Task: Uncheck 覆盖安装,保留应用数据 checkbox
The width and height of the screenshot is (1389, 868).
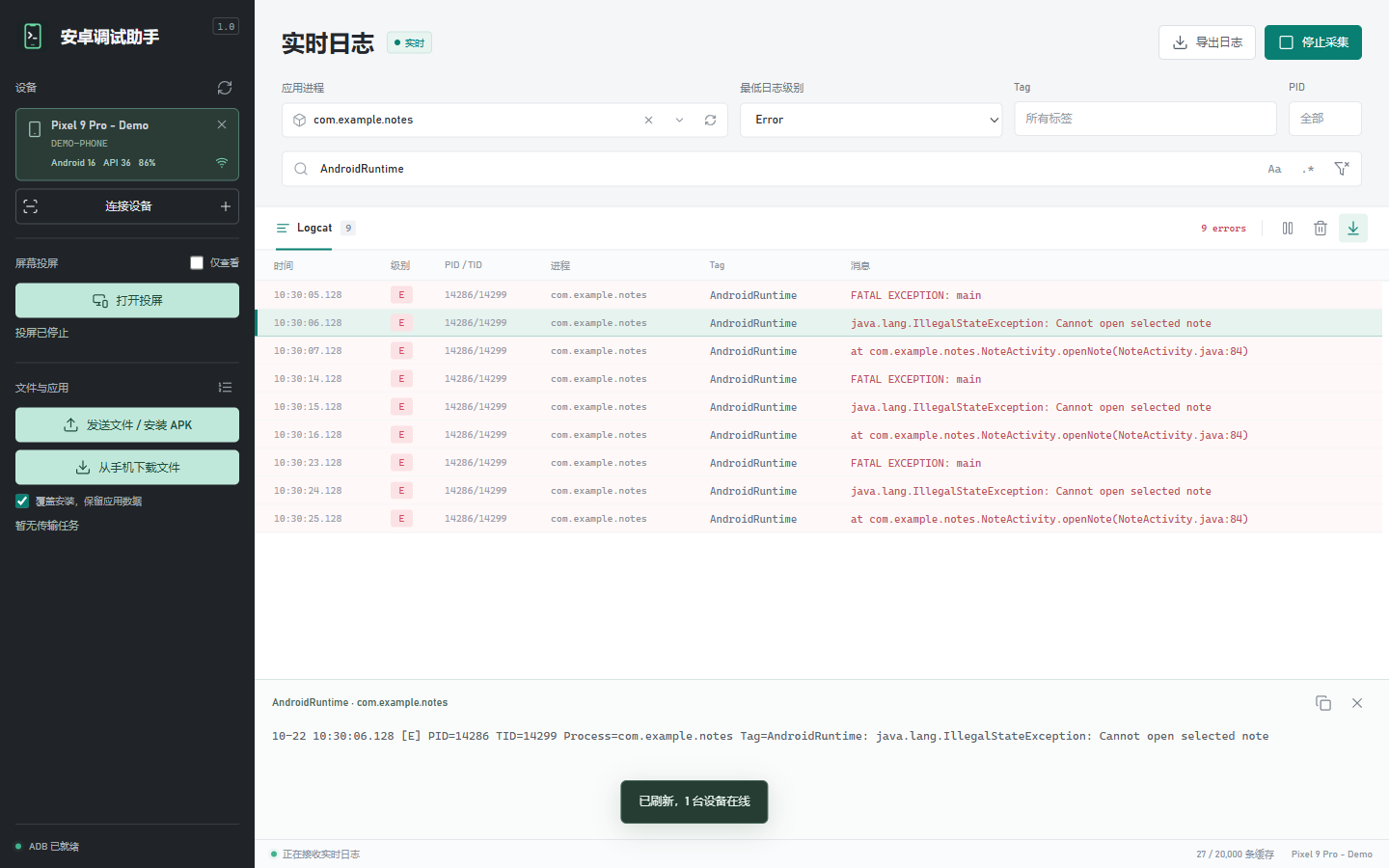Action: pos(22,501)
